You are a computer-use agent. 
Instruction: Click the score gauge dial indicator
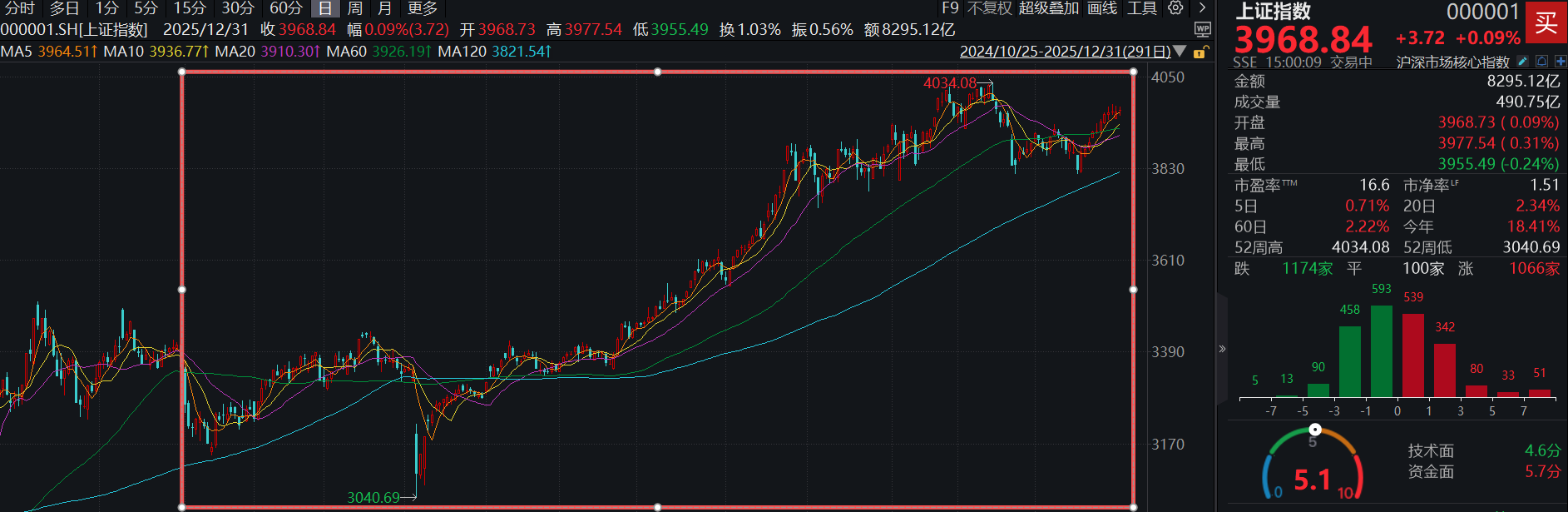point(1314,430)
